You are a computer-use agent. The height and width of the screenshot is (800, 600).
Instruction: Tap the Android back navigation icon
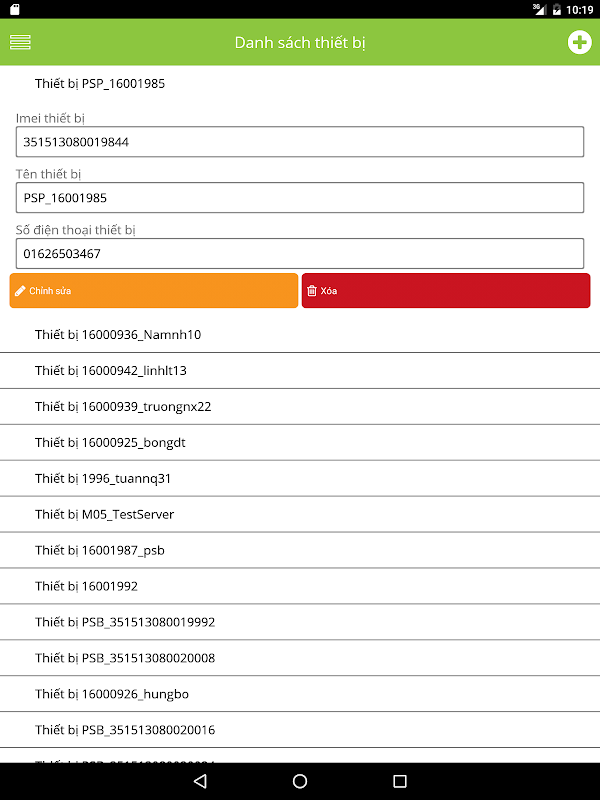point(200,781)
